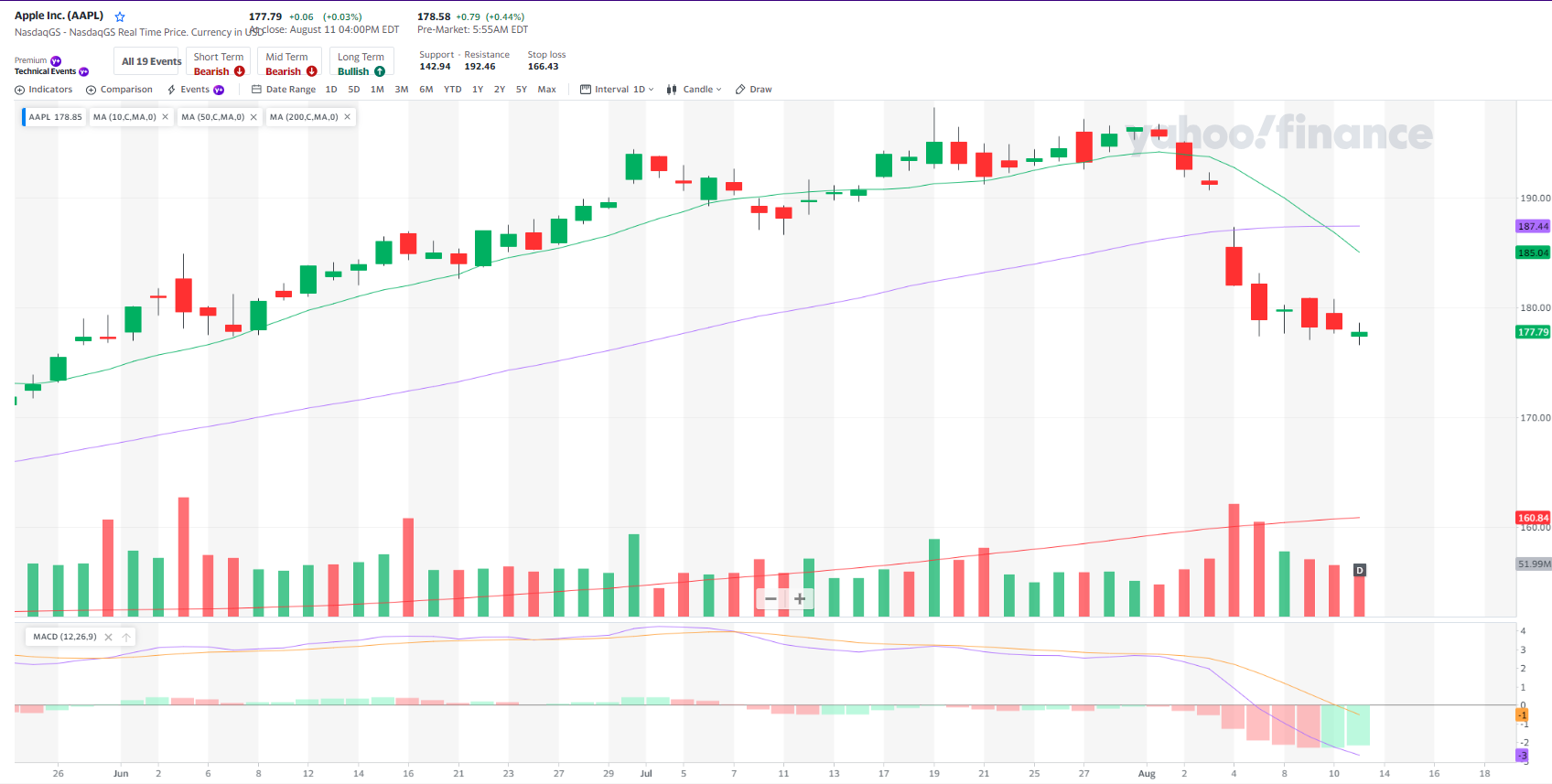Click the AAPL 178.85 legend tag
Image resolution: width=1552 pixels, height=784 pixels.
(55, 117)
